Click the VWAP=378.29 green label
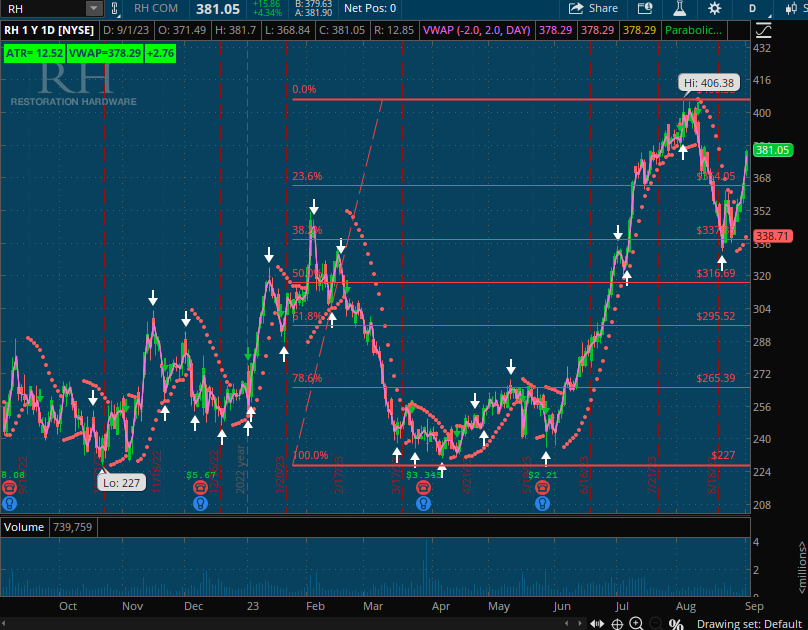 (x=105, y=53)
